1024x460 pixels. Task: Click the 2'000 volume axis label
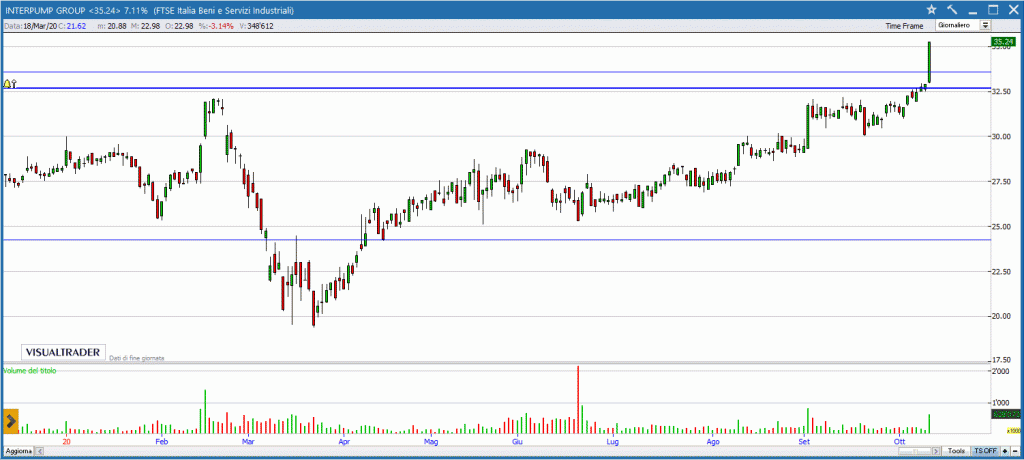click(x=1001, y=372)
